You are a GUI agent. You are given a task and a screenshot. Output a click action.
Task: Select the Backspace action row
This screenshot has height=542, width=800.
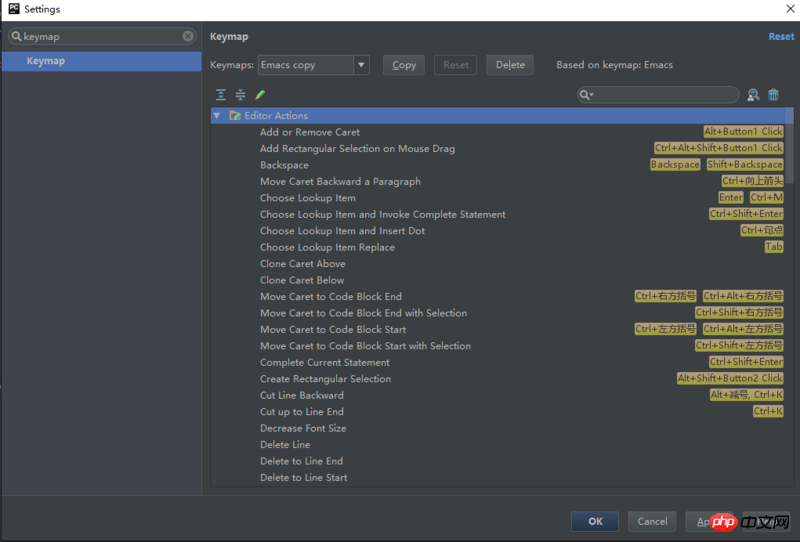498,165
